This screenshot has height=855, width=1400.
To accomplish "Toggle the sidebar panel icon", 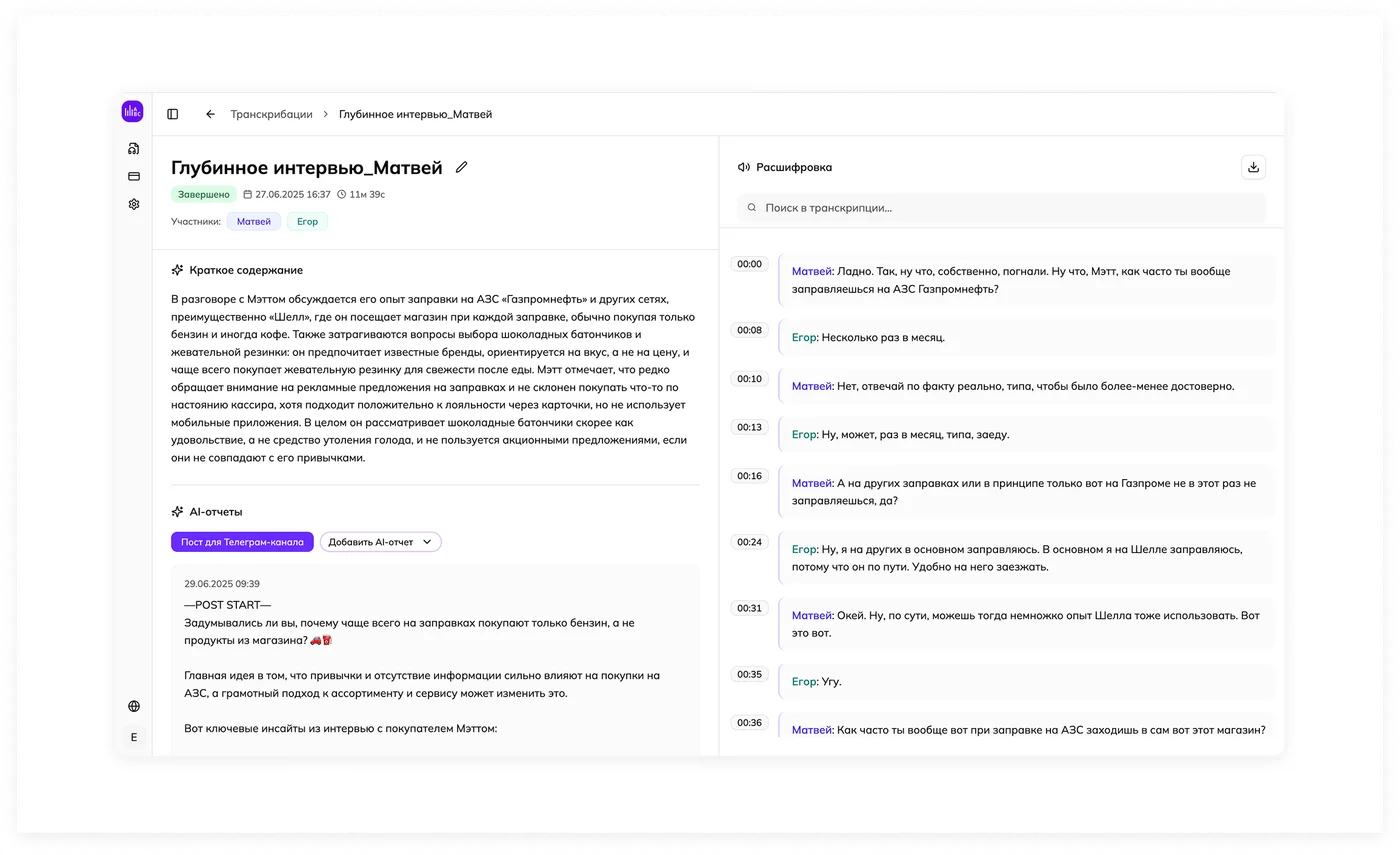I will click(173, 114).
